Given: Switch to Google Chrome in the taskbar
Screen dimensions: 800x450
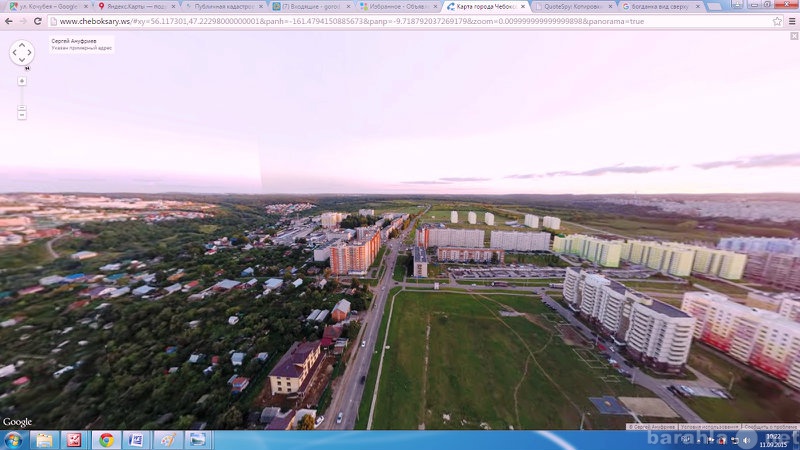Looking at the screenshot, I should (x=106, y=440).
